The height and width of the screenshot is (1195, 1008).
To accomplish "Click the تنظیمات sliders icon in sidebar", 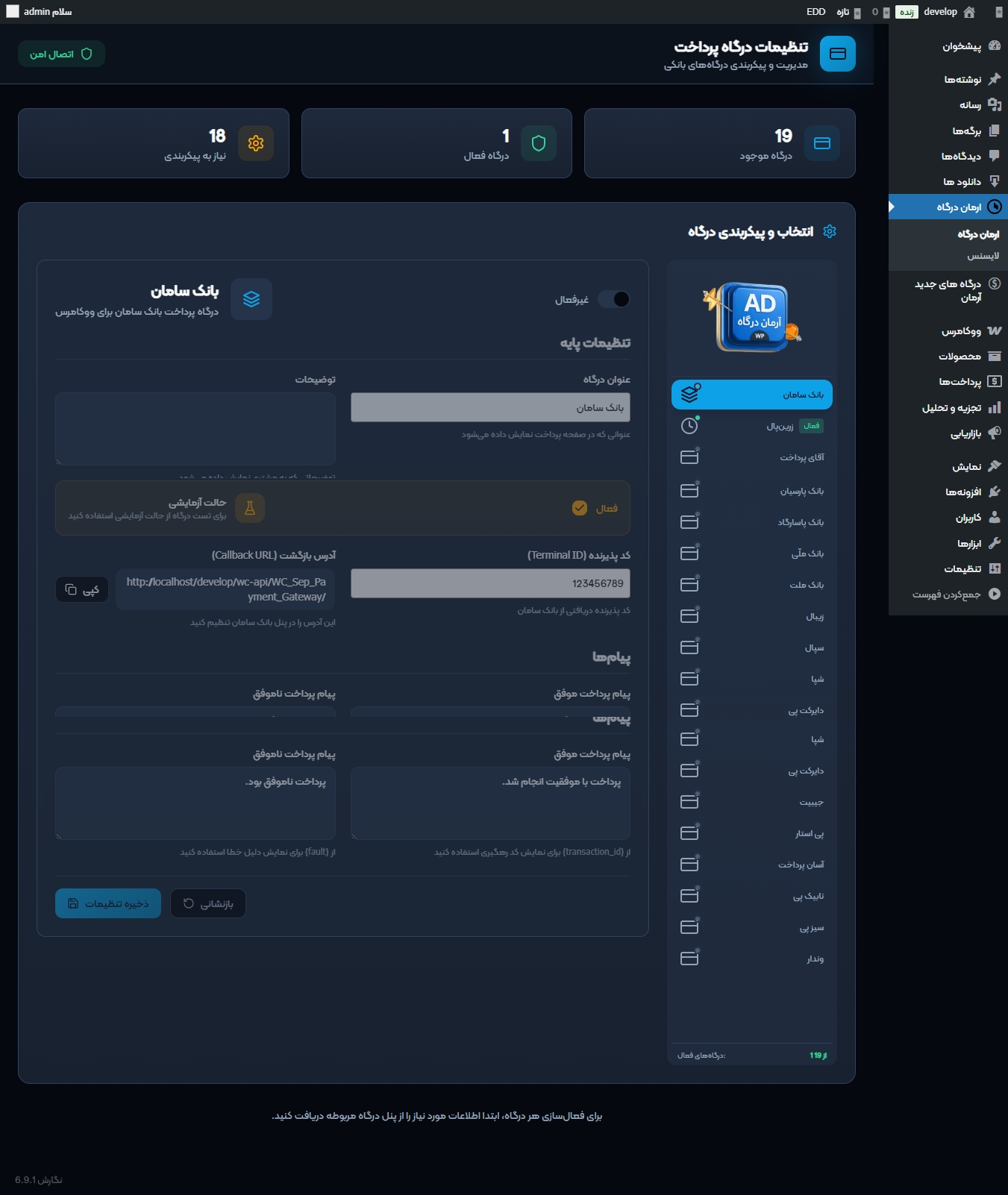I will (x=994, y=568).
